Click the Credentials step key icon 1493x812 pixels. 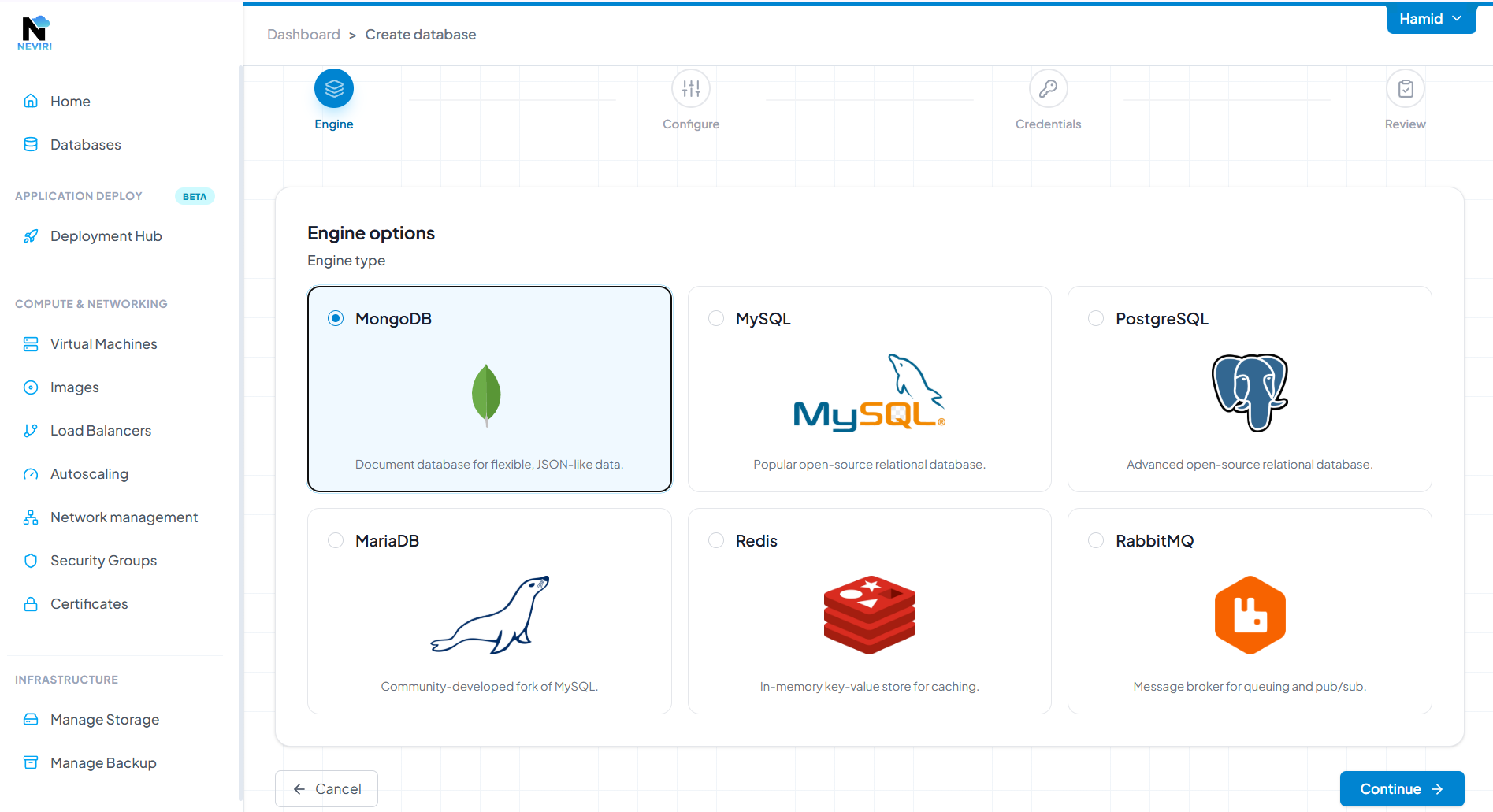click(1048, 88)
